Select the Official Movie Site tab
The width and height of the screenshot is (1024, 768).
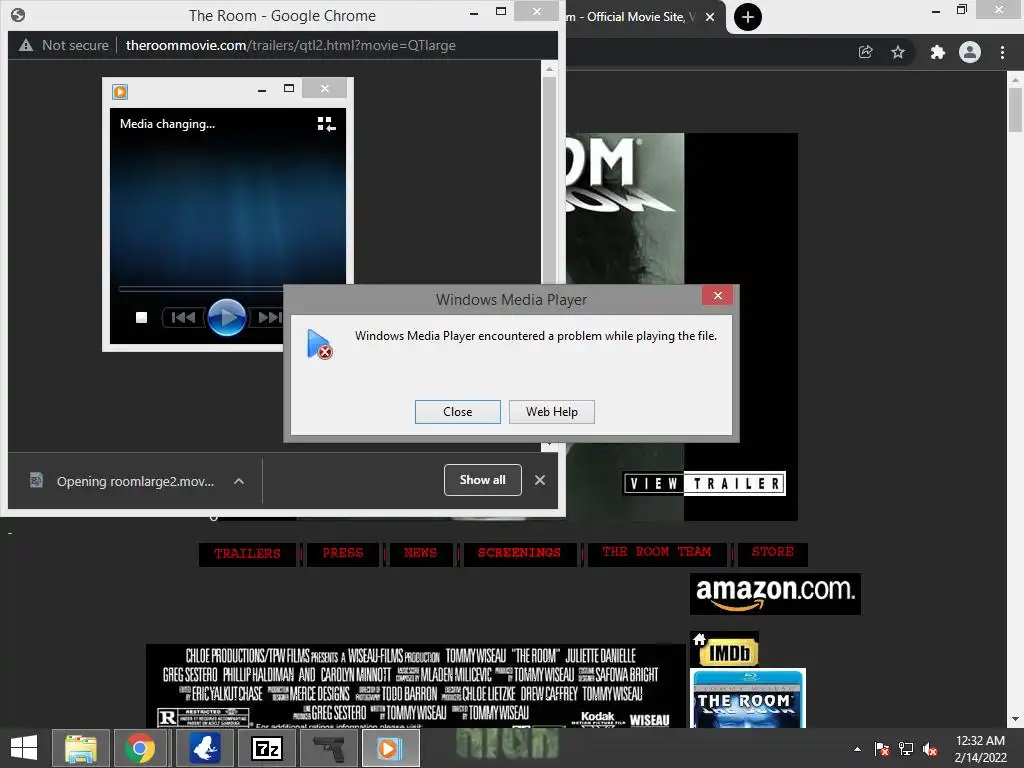tap(631, 17)
